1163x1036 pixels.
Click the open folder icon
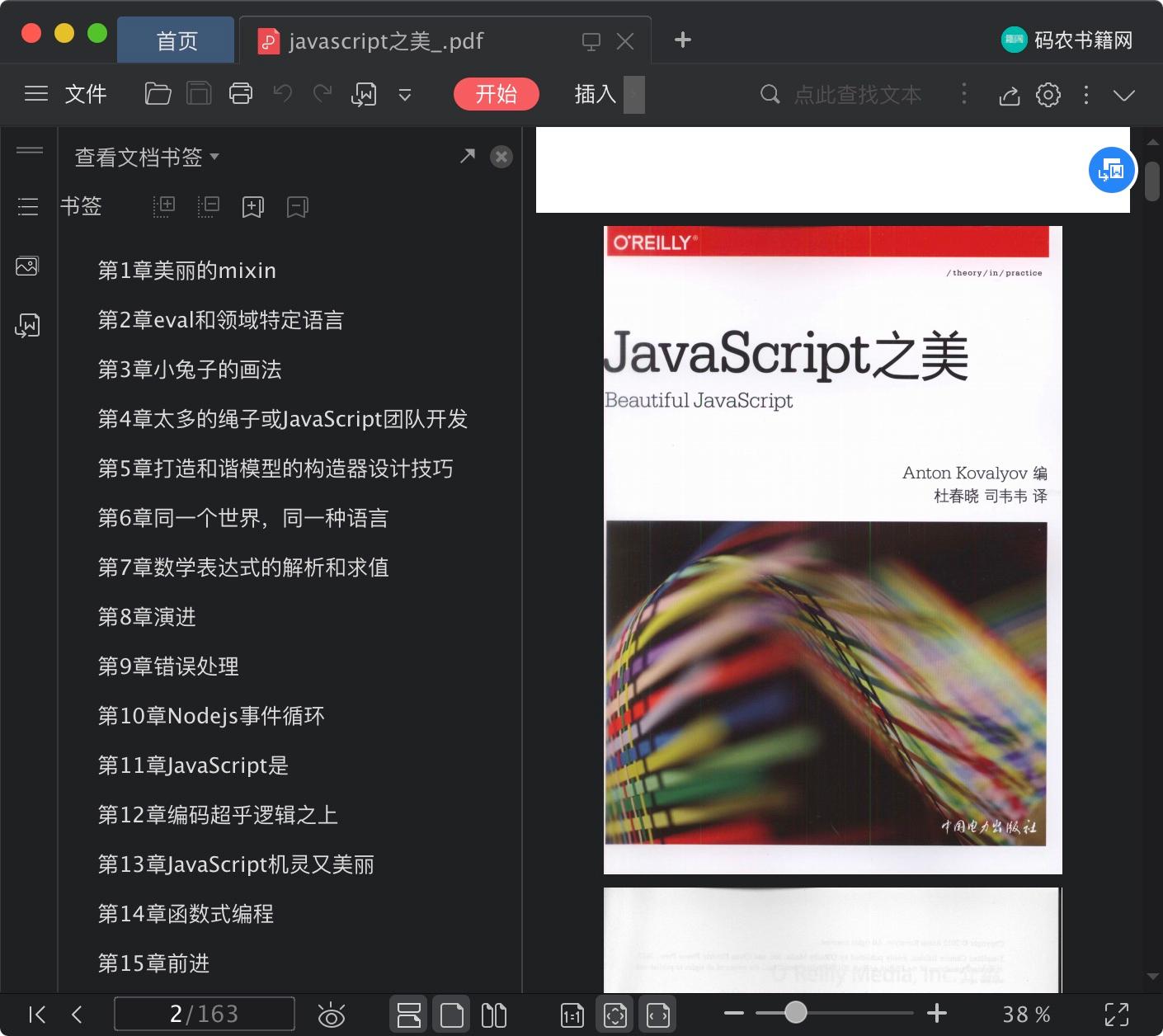[x=158, y=94]
